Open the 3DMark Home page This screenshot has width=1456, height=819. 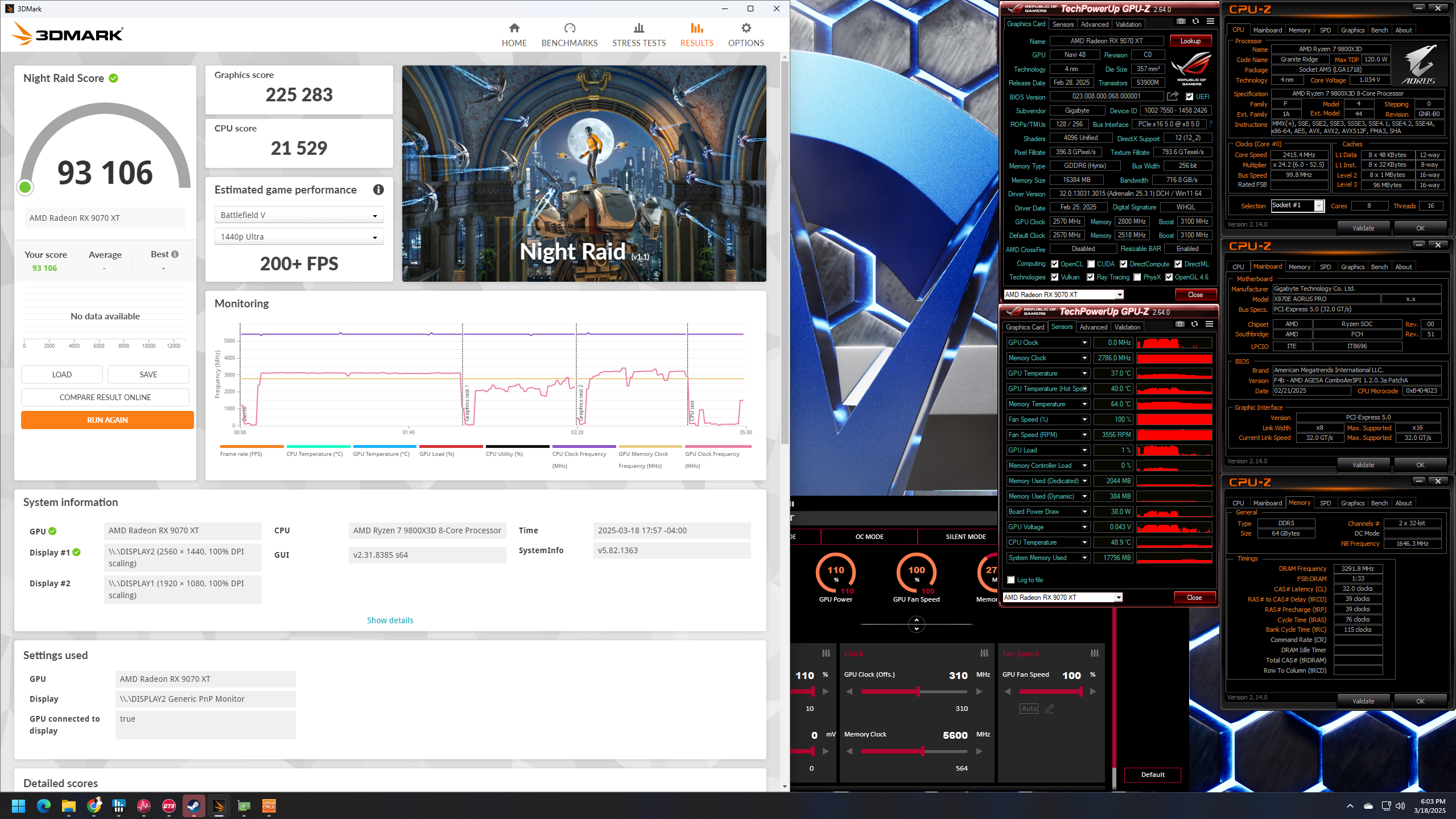(514, 35)
